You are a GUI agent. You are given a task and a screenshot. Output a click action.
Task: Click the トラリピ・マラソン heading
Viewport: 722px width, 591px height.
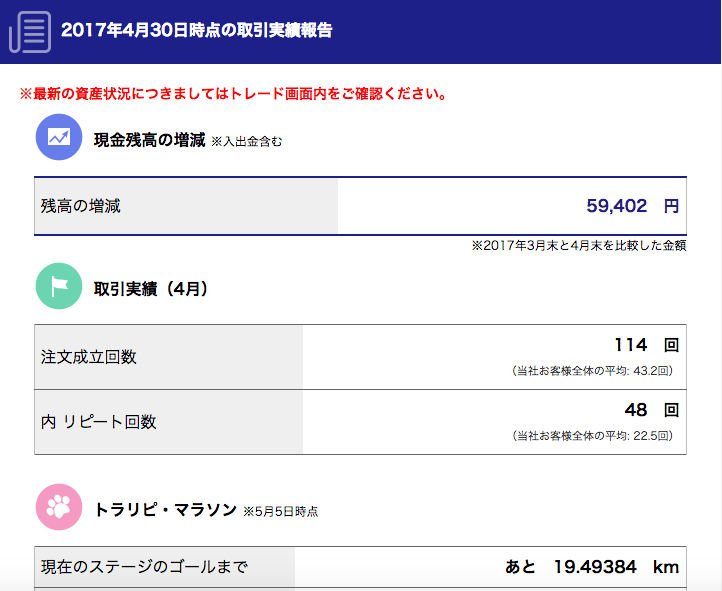tap(165, 510)
